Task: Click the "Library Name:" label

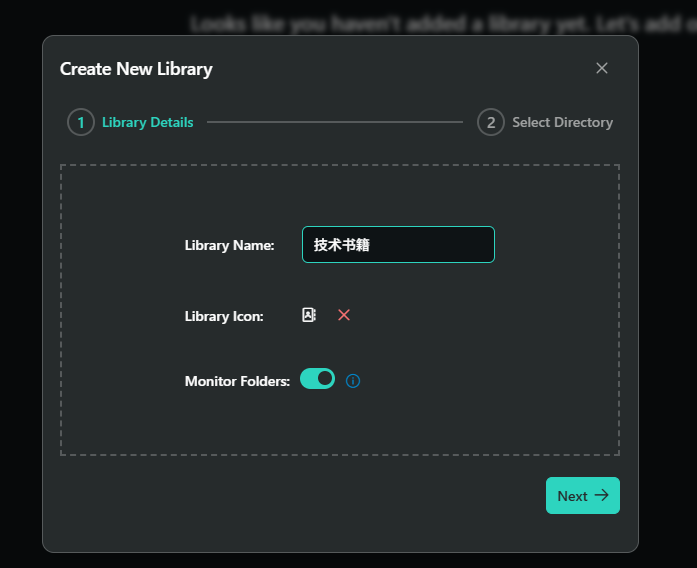Action: (229, 245)
